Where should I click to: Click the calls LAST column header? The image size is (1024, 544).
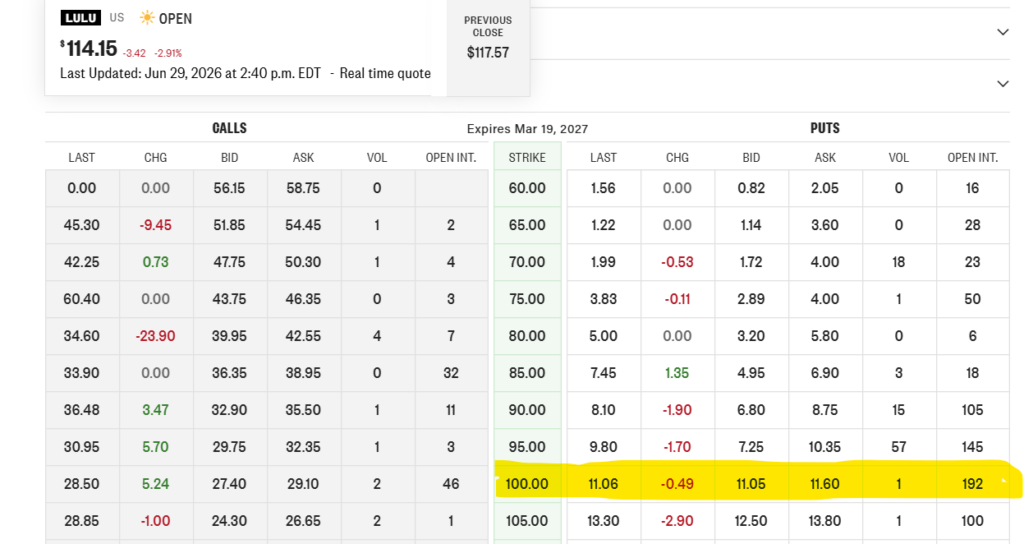coord(82,157)
